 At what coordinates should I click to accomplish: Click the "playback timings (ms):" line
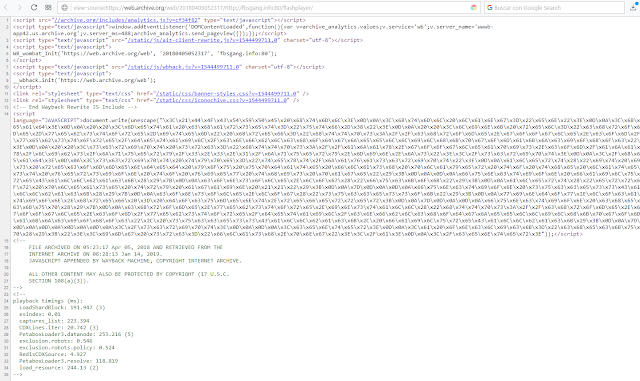click(48, 301)
